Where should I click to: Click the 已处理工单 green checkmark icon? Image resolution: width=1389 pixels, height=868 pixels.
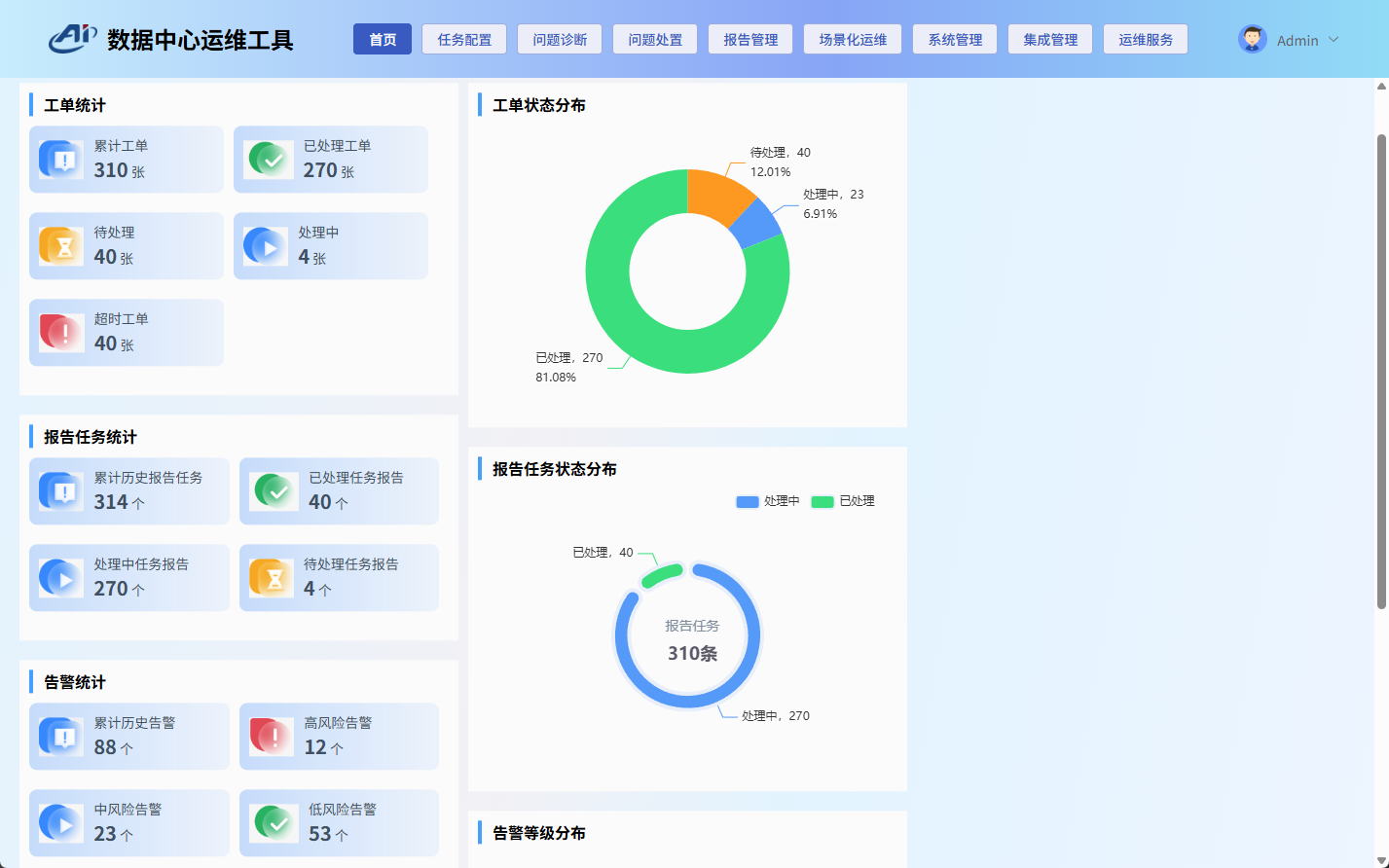tap(271, 159)
